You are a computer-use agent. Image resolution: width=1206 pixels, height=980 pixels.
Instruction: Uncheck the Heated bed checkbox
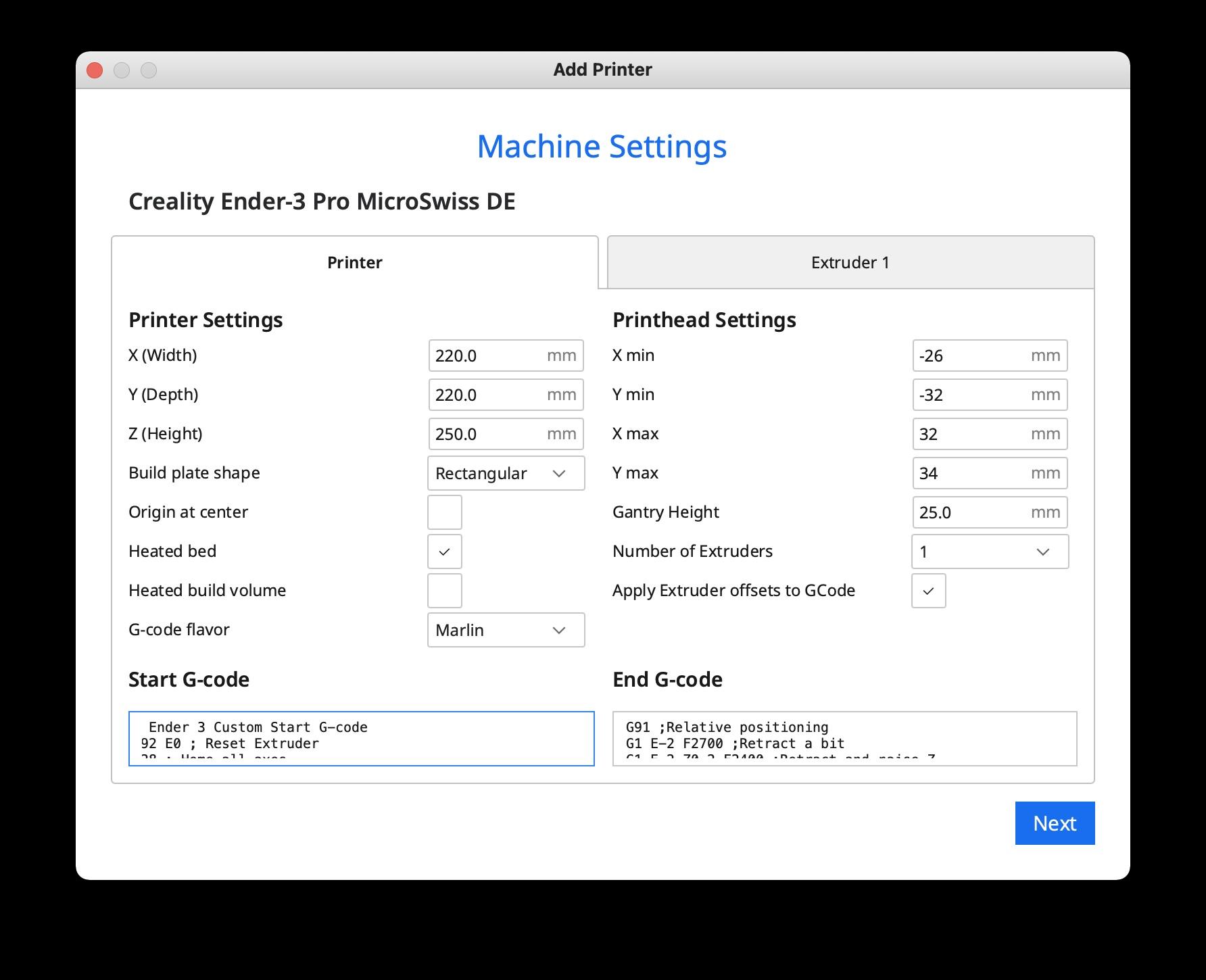(445, 552)
